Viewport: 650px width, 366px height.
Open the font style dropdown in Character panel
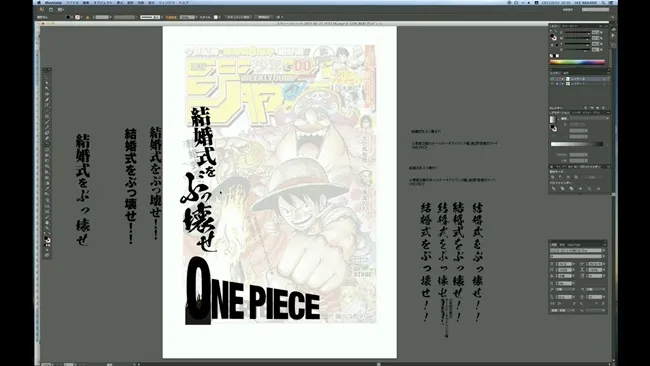click(604, 256)
